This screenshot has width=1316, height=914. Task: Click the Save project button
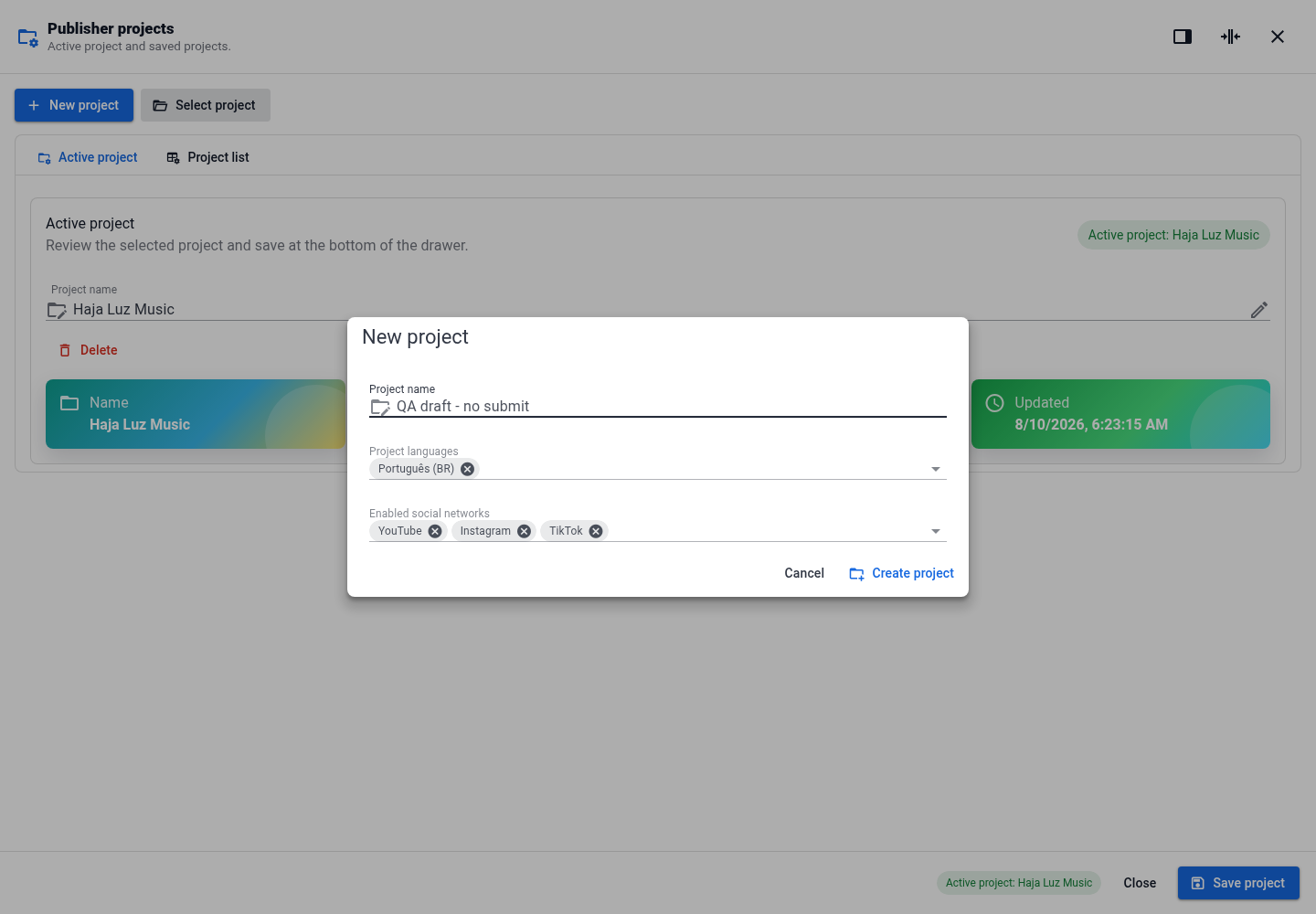tap(1238, 883)
